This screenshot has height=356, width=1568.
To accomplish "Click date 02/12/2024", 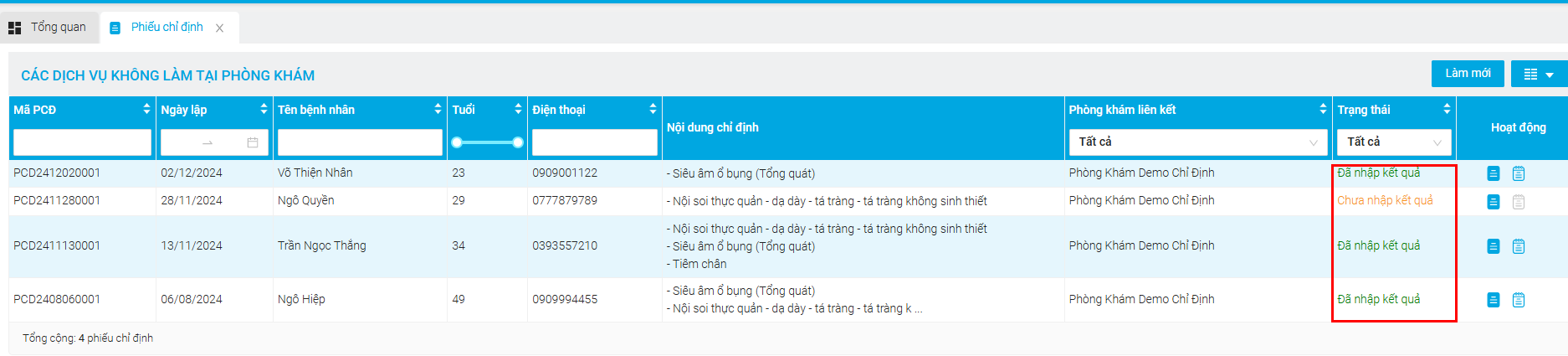I will point(192,173).
